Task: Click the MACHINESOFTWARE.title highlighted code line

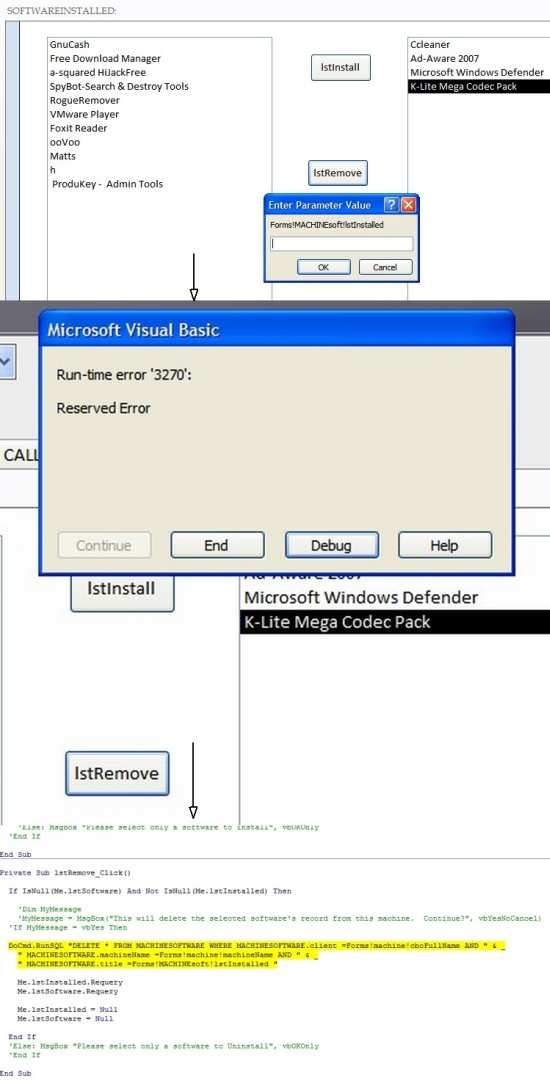Action: (x=148, y=963)
